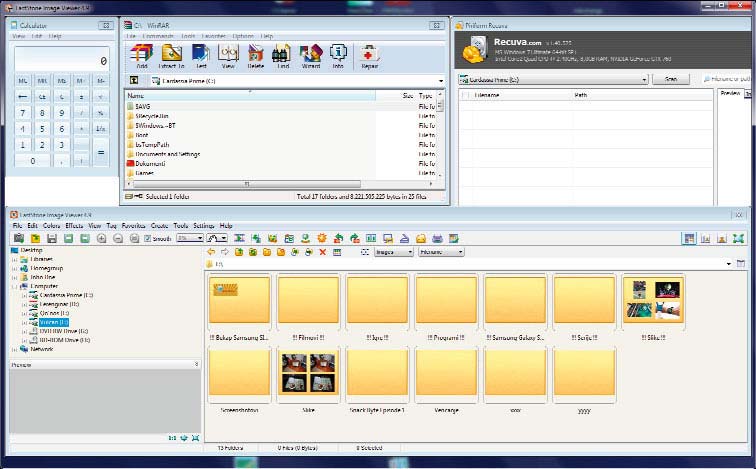
Task: Select the Vulcan drive in folder tree
Action: [x=54, y=322]
